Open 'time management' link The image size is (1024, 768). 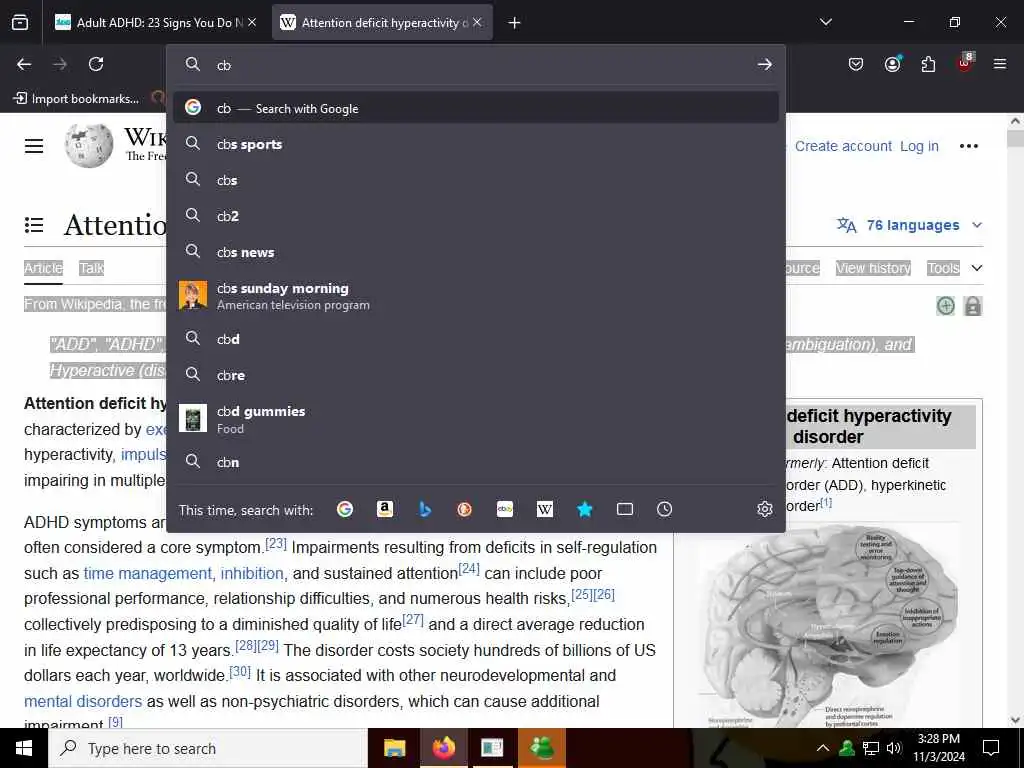[148, 573]
